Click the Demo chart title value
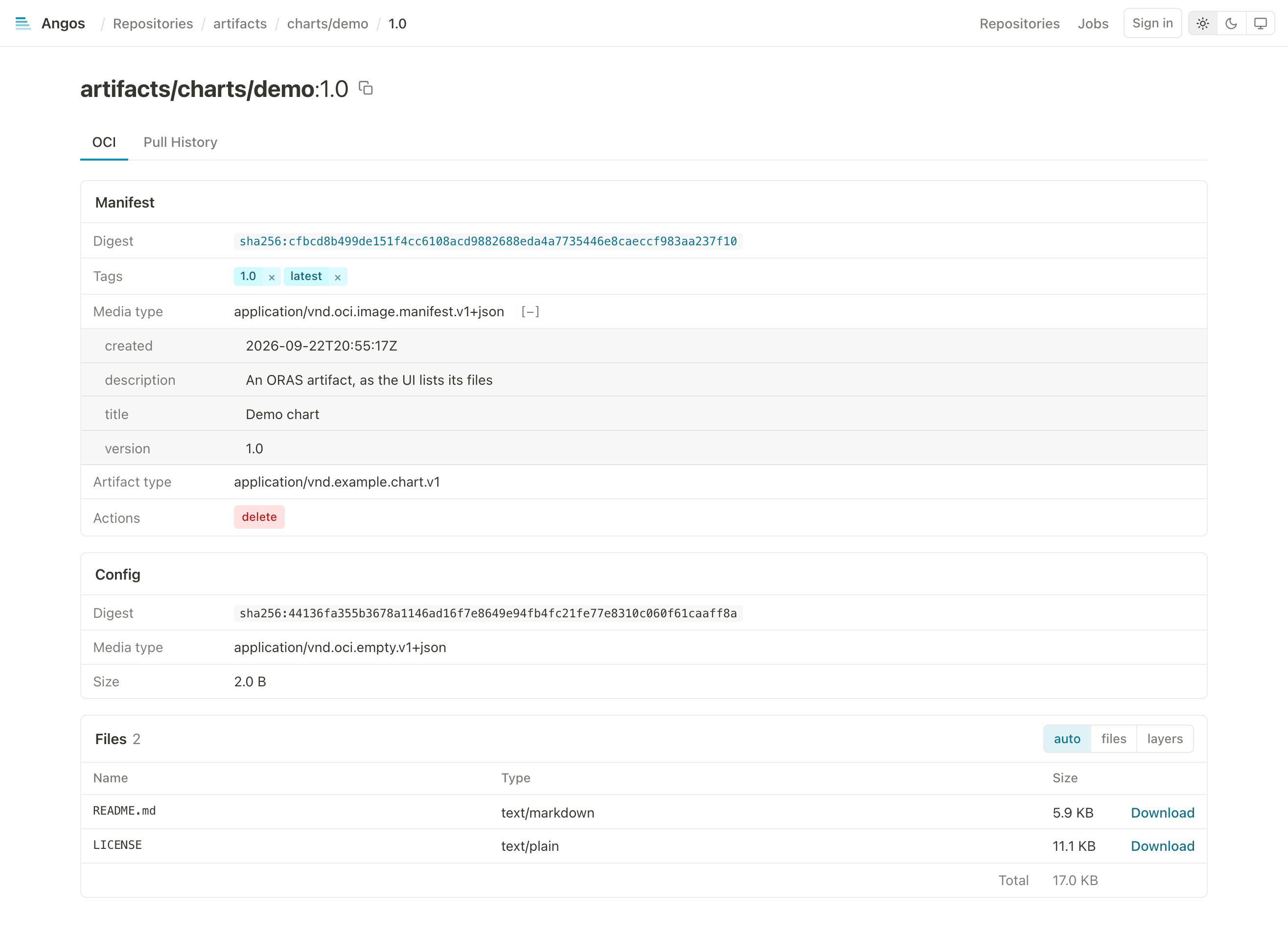This screenshot has width=1288, height=937. [282, 414]
